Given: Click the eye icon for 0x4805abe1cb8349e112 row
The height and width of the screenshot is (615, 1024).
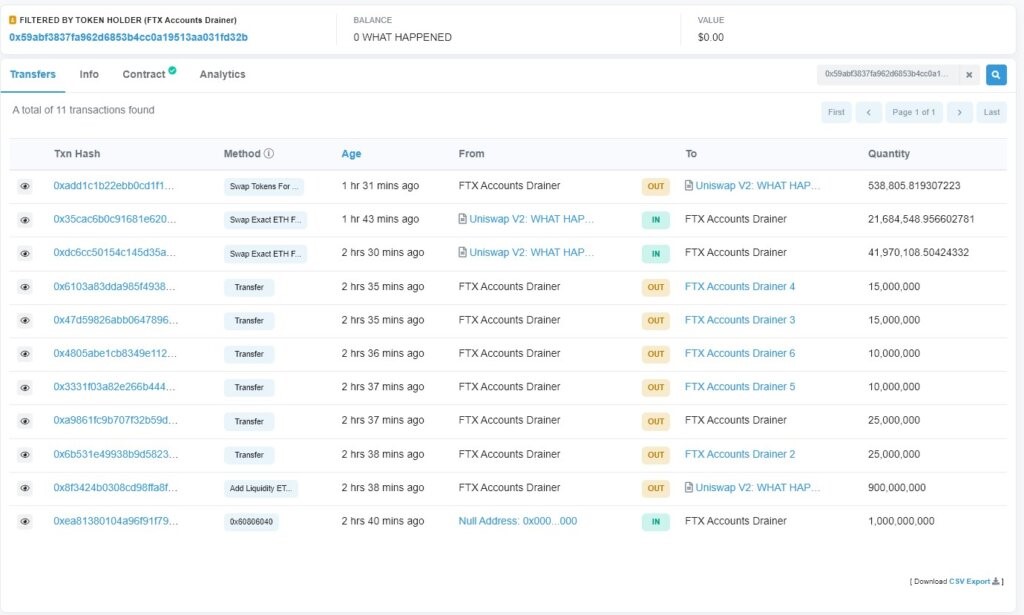Looking at the screenshot, I should (25, 354).
